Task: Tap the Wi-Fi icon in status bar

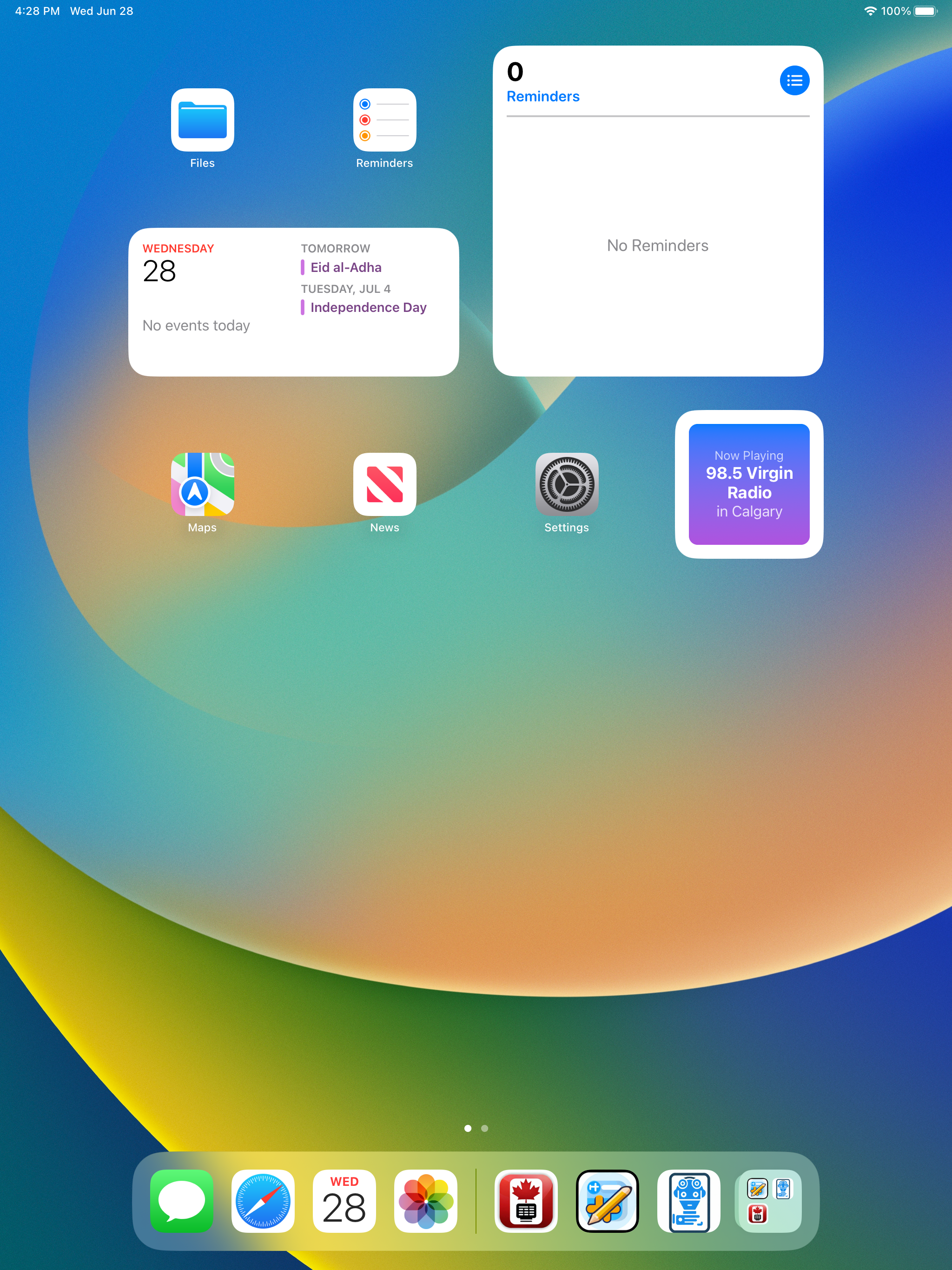Action: click(x=871, y=11)
